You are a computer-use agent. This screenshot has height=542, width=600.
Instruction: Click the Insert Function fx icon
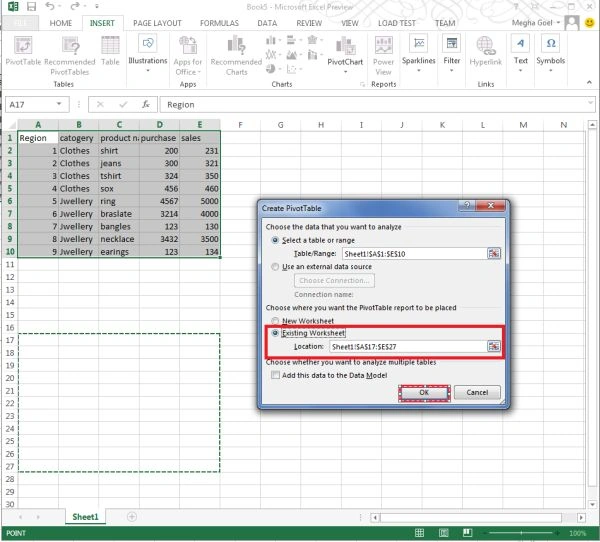coord(146,104)
